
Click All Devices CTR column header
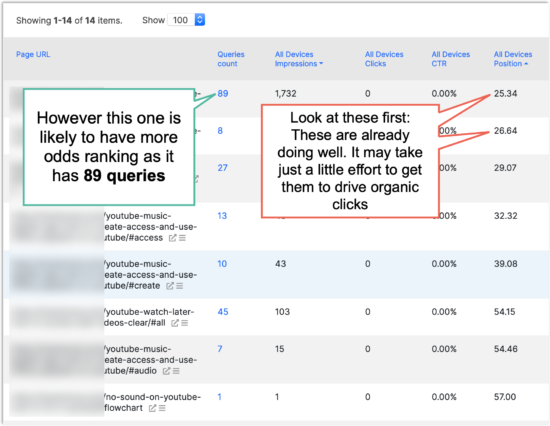click(450, 59)
